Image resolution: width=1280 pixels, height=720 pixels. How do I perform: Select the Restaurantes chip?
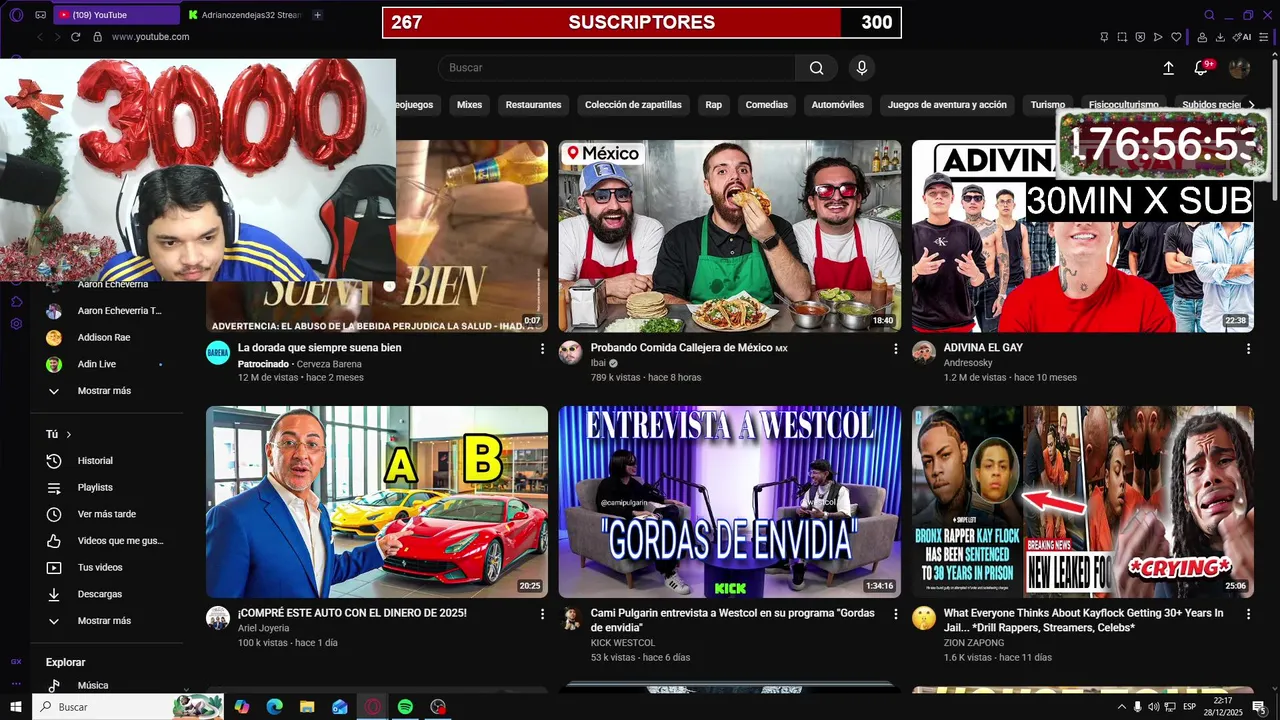(533, 105)
